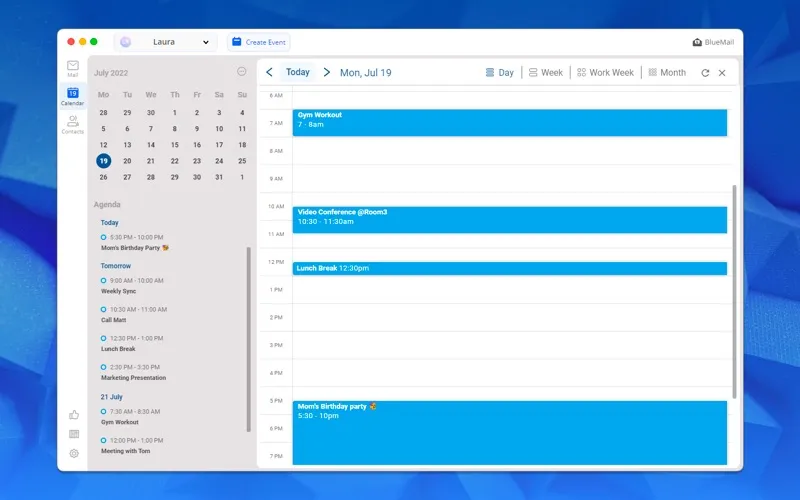Image resolution: width=800 pixels, height=500 pixels.
Task: Select July 26 in mini calendar
Action: pyautogui.click(x=104, y=177)
